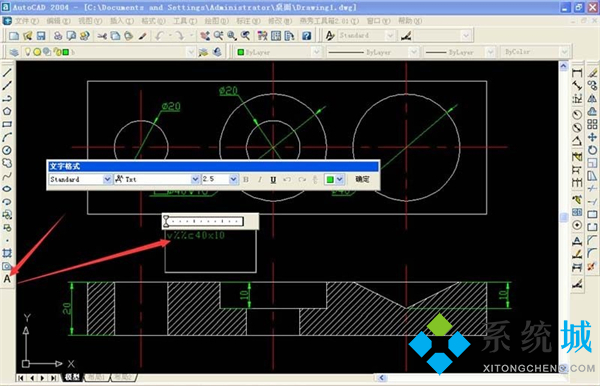Click the Undo arrow in top toolbar
Image resolution: width=600 pixels, height=386 pixels.
tap(159, 36)
